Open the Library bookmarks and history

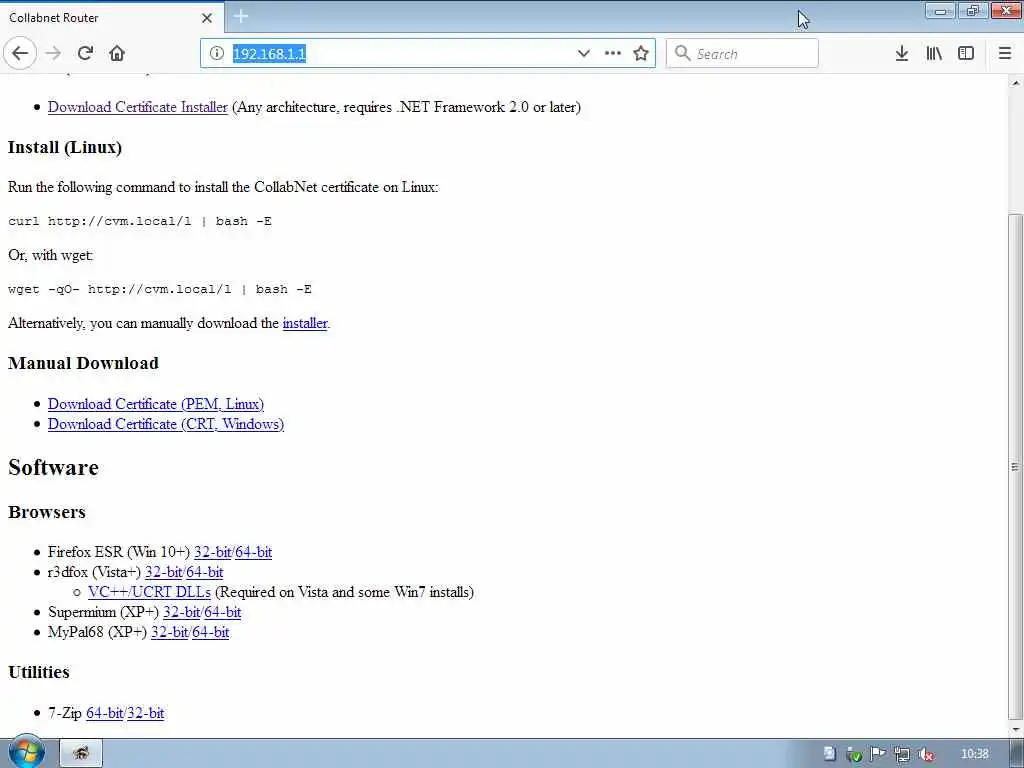pyautogui.click(x=934, y=54)
